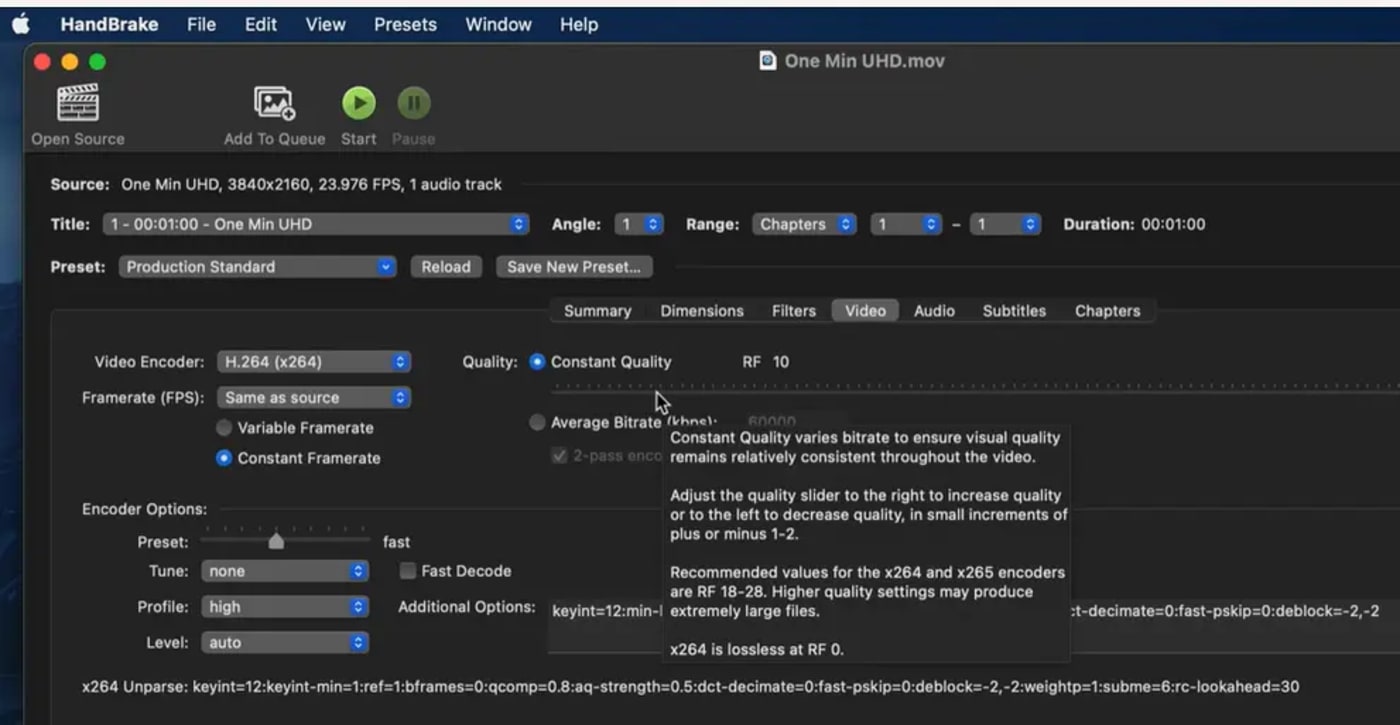Open the Range Chapters dropdown

tap(806, 224)
